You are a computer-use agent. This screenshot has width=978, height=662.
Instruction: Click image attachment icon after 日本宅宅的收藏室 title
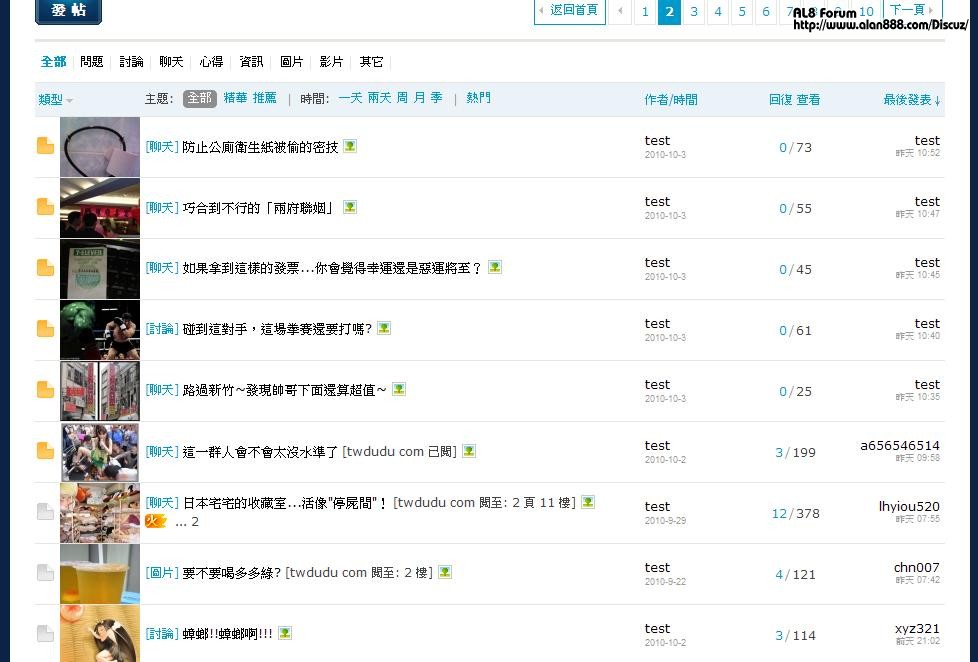point(588,502)
